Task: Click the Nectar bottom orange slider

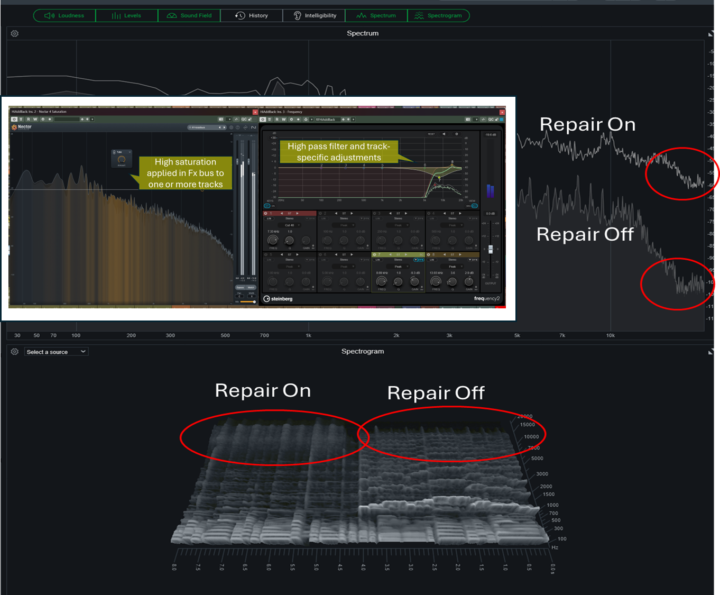Action: click(x=248, y=302)
